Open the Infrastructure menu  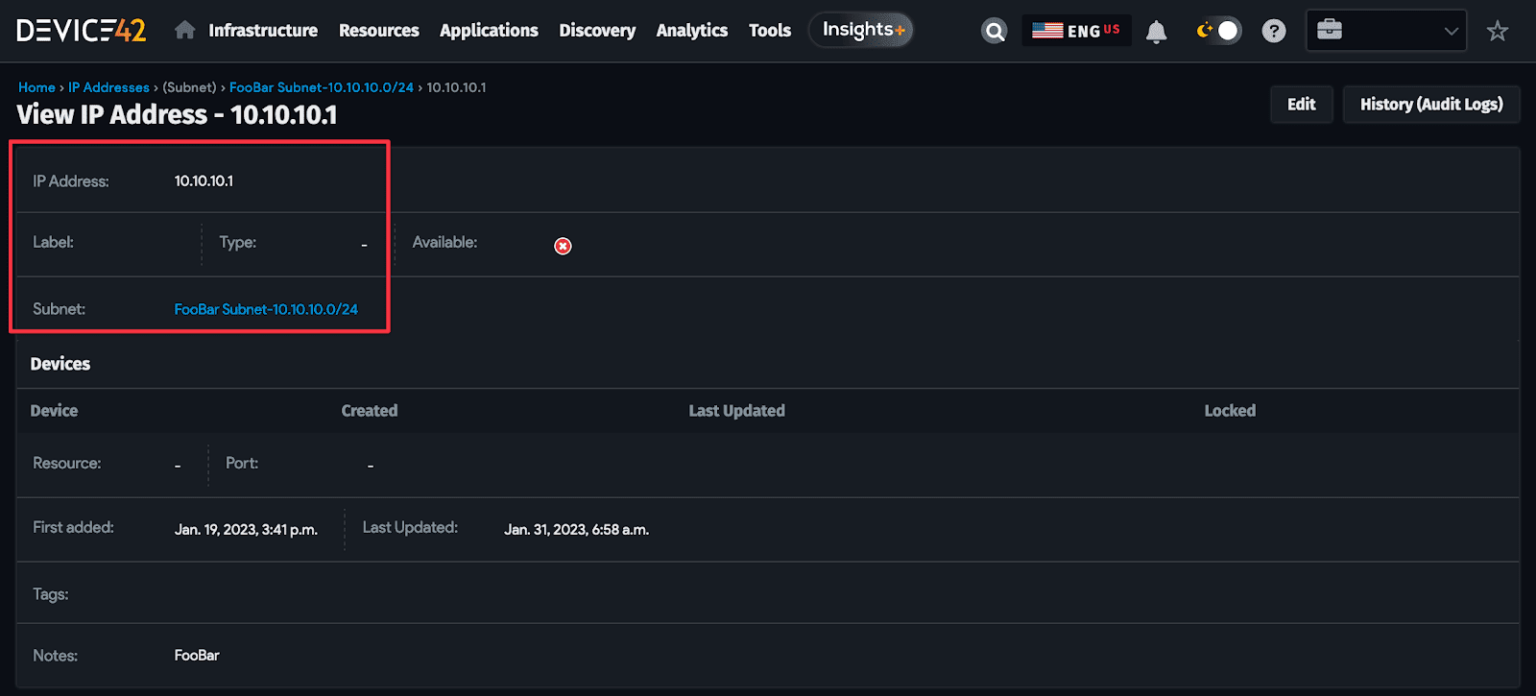click(263, 30)
